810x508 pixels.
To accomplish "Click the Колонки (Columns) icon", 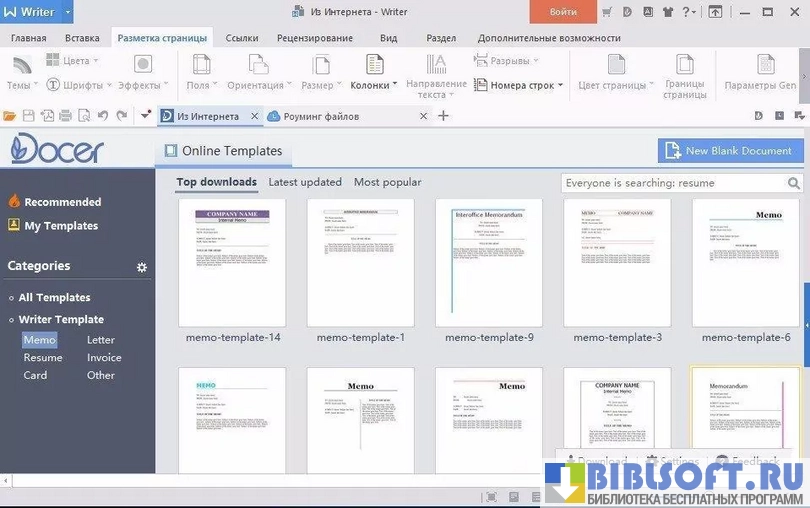I will [374, 66].
